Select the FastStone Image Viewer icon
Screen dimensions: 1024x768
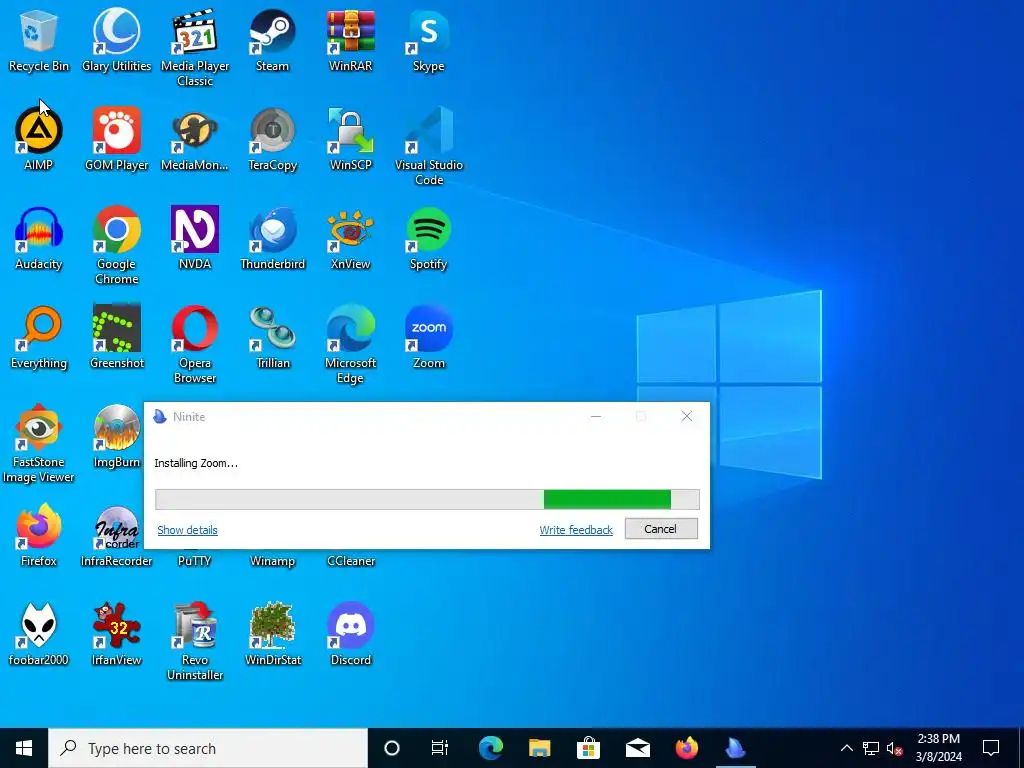39,443
